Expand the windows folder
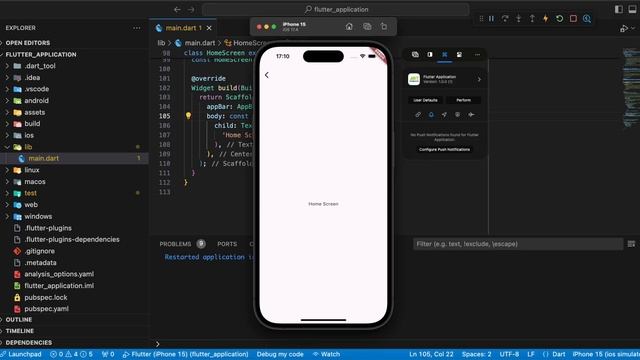Viewport: 640px width, 360px height. [7, 216]
